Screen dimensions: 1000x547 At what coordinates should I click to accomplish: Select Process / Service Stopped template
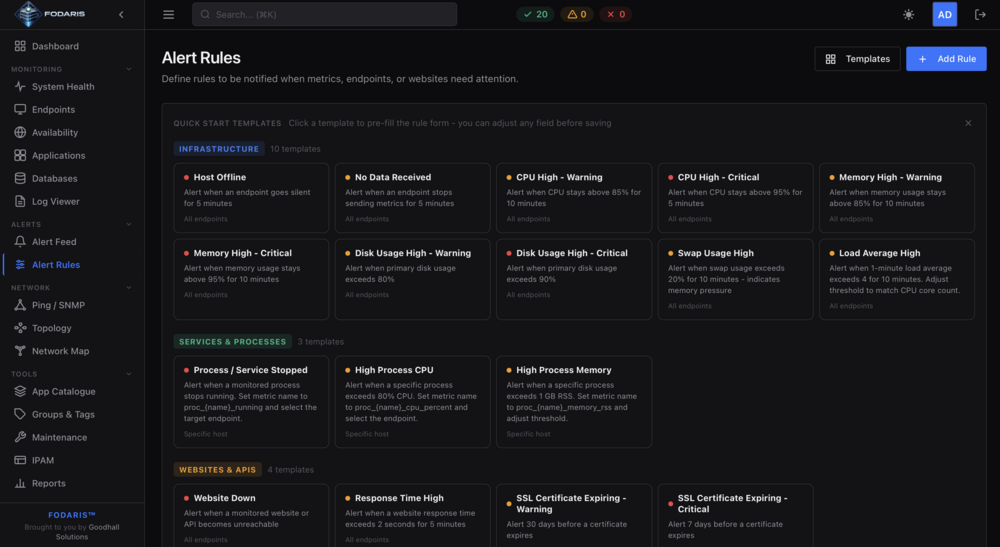click(x=251, y=402)
